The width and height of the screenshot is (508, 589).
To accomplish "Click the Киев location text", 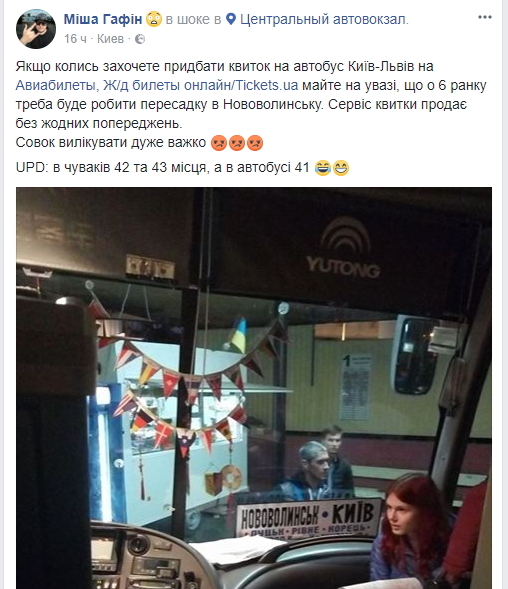I will [110, 39].
